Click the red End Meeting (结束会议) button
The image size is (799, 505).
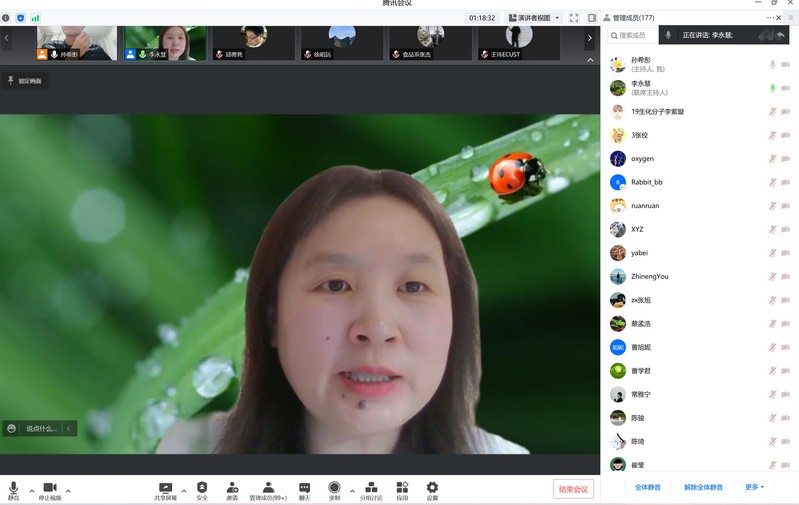click(573, 489)
